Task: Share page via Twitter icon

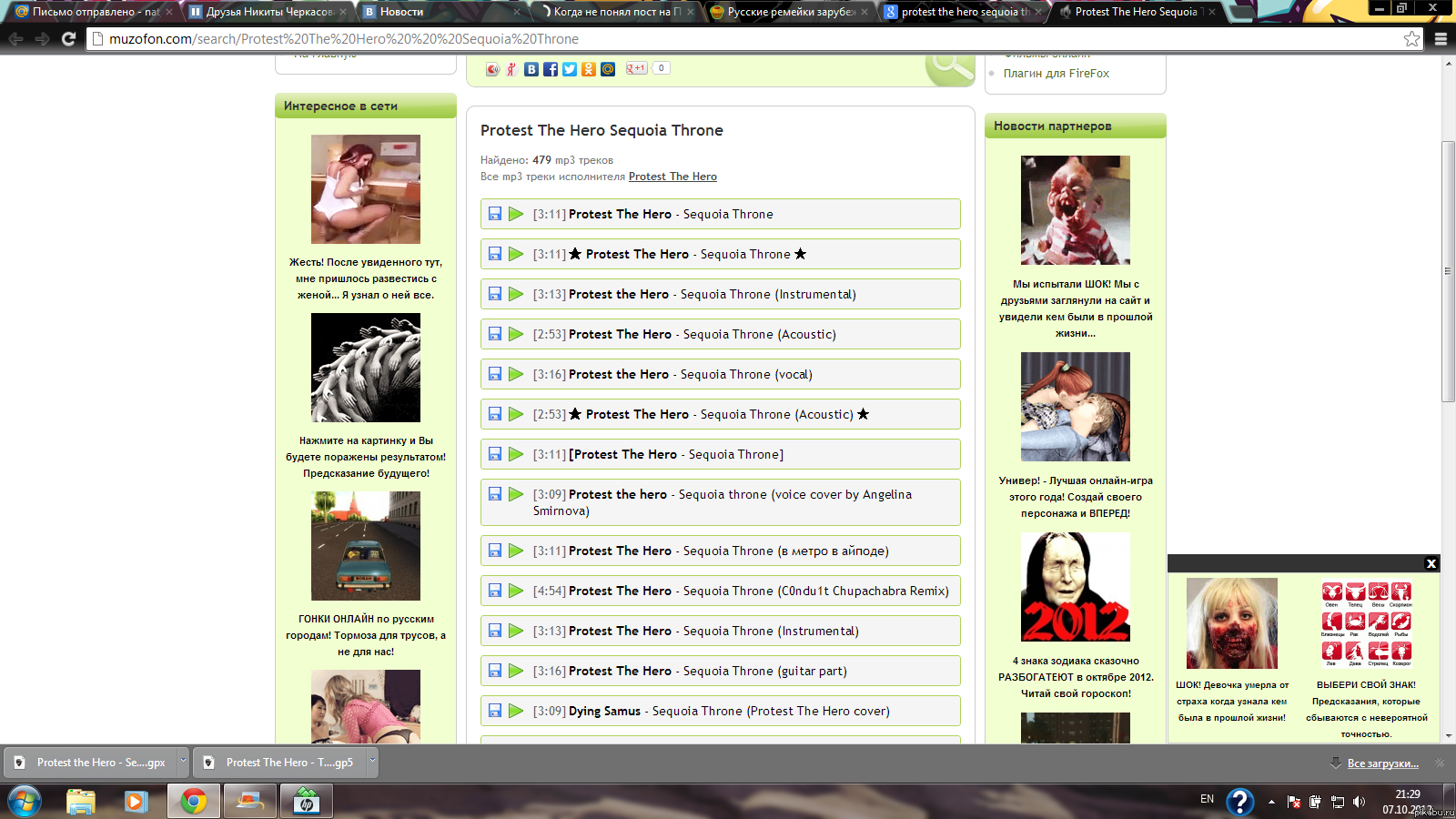Action: point(570,69)
